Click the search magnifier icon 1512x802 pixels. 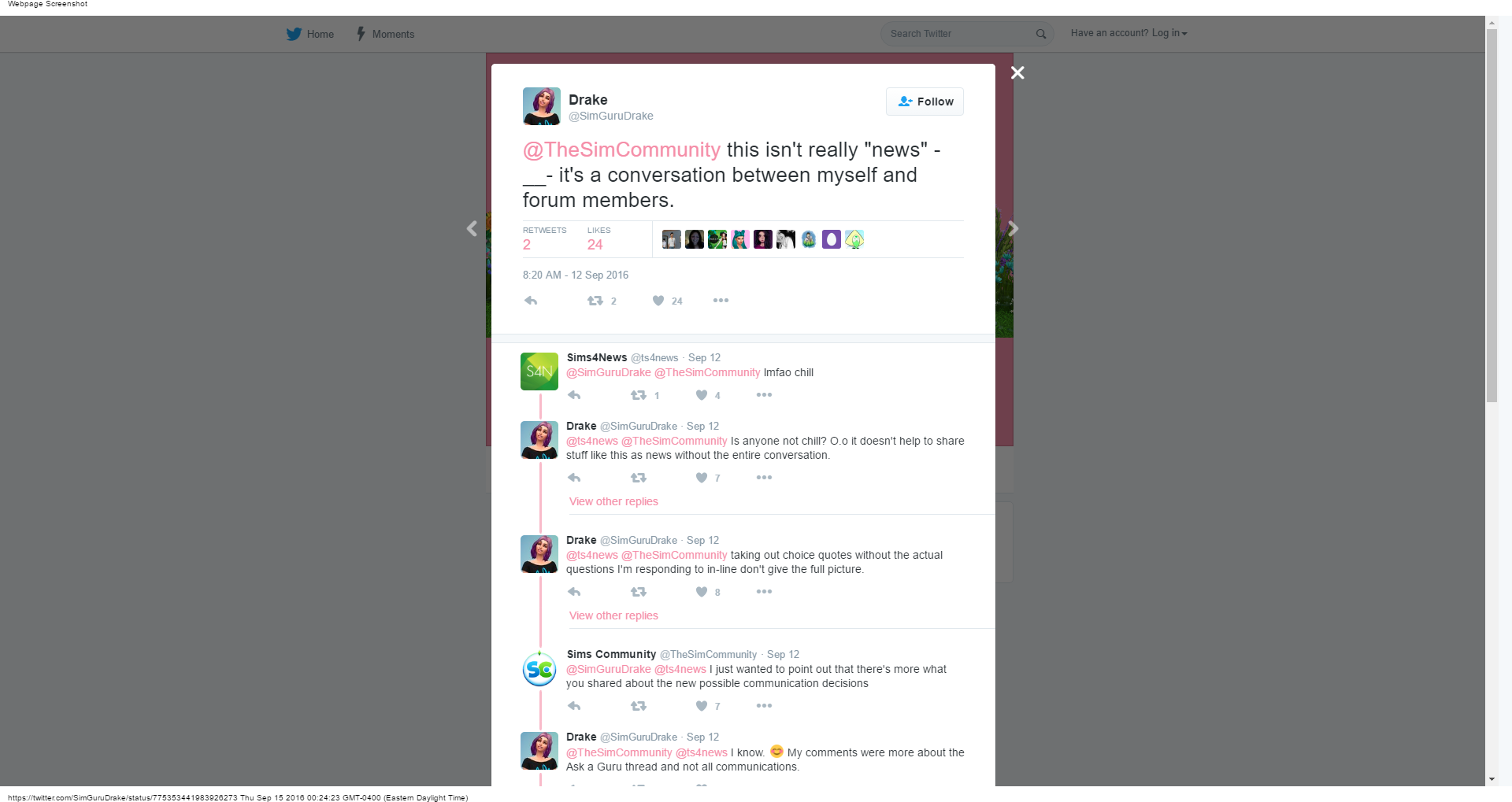point(1041,34)
